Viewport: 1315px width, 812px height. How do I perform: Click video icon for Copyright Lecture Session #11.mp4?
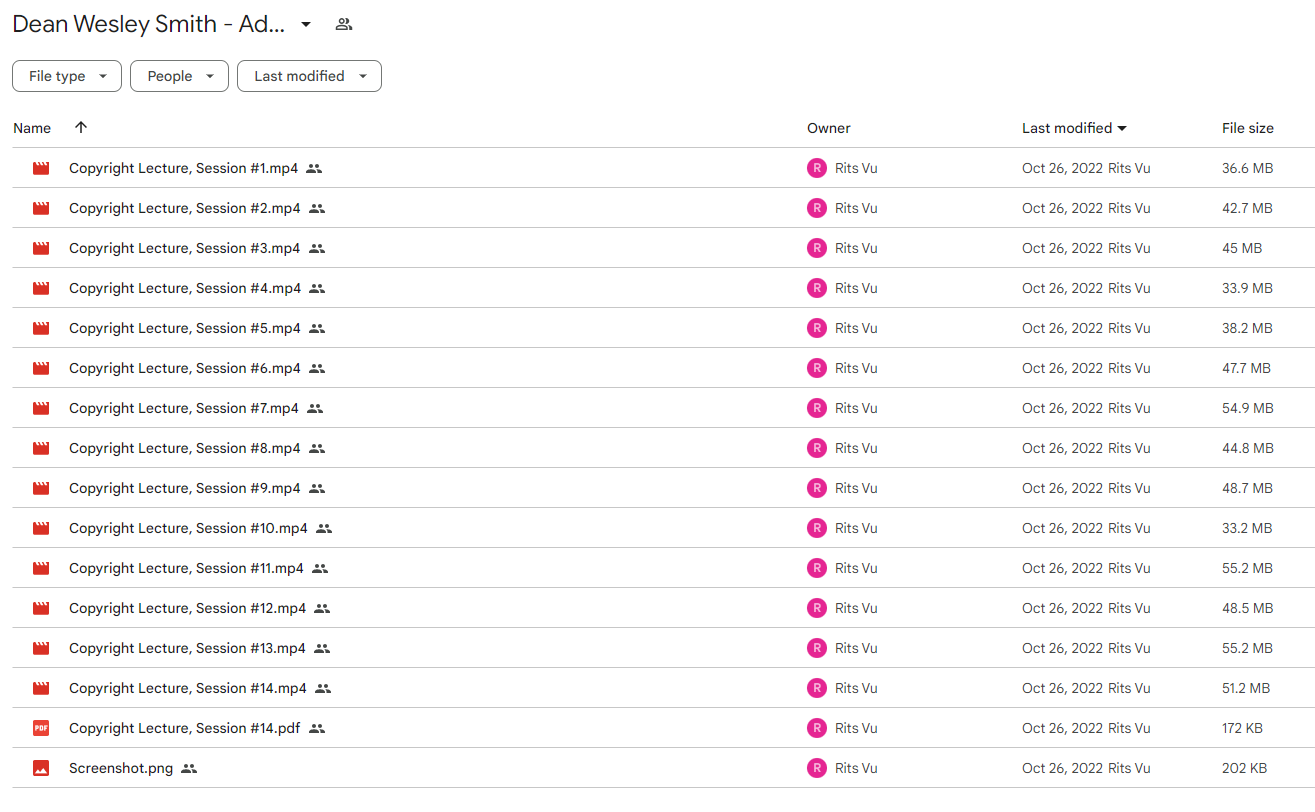41,568
